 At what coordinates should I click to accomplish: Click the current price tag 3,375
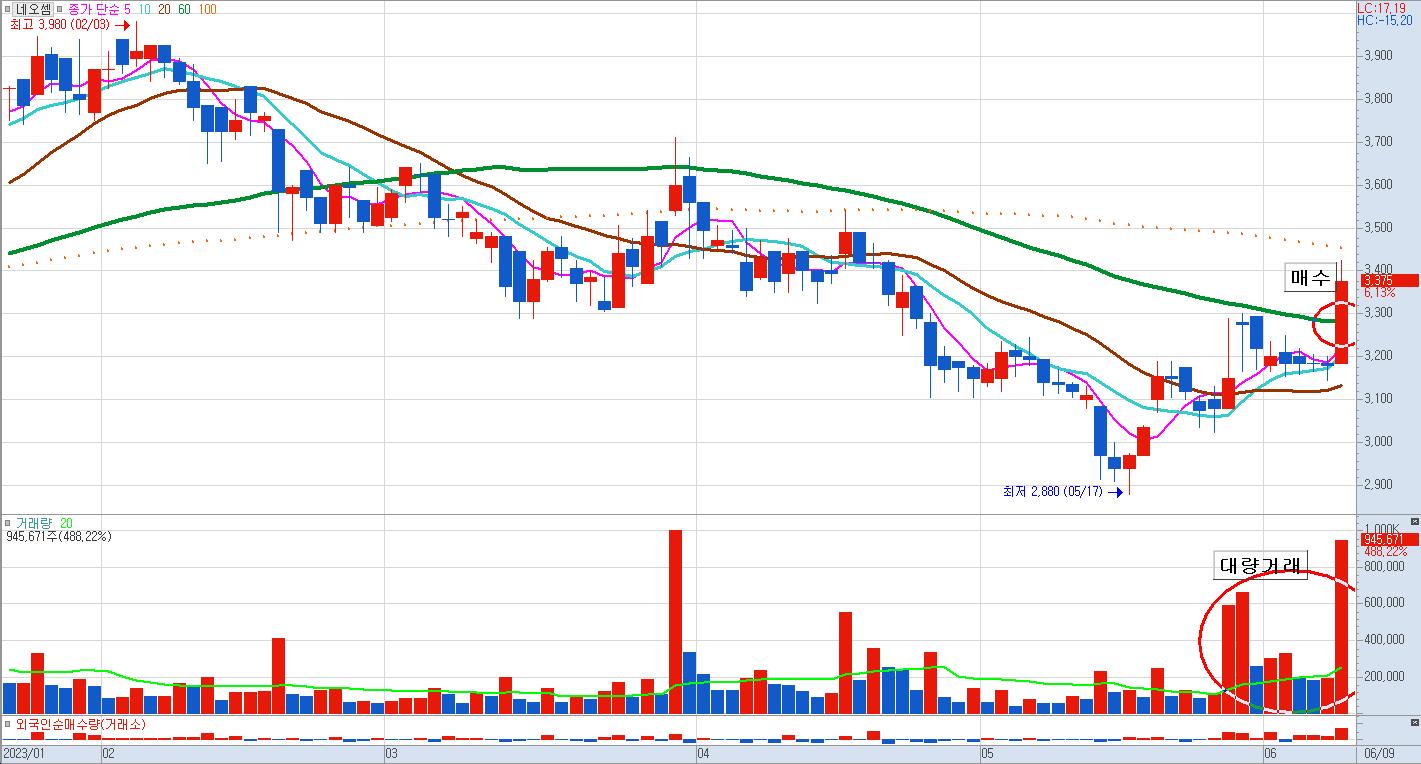pyautogui.click(x=1388, y=280)
